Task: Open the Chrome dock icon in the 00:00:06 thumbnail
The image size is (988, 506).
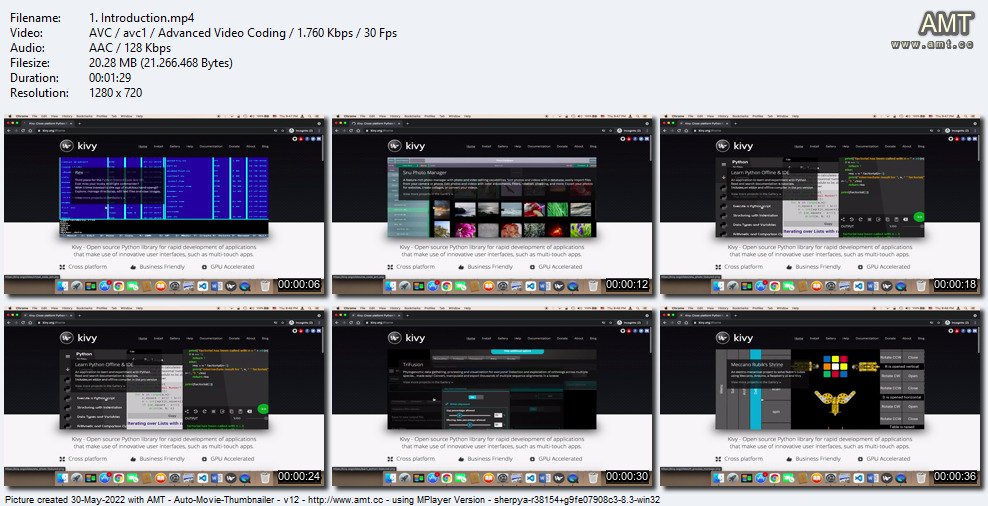Action: coord(118,286)
